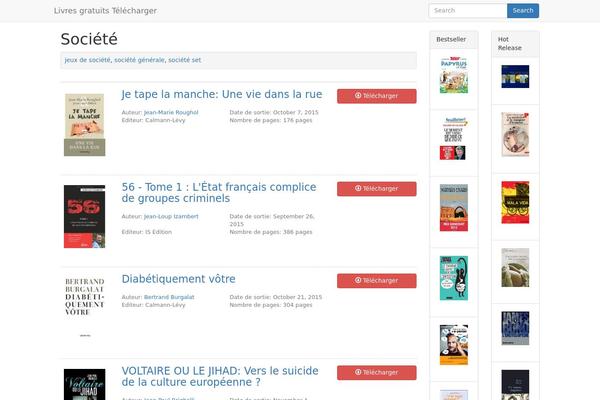
Task: Open the société set tag link
Action: pos(184,60)
